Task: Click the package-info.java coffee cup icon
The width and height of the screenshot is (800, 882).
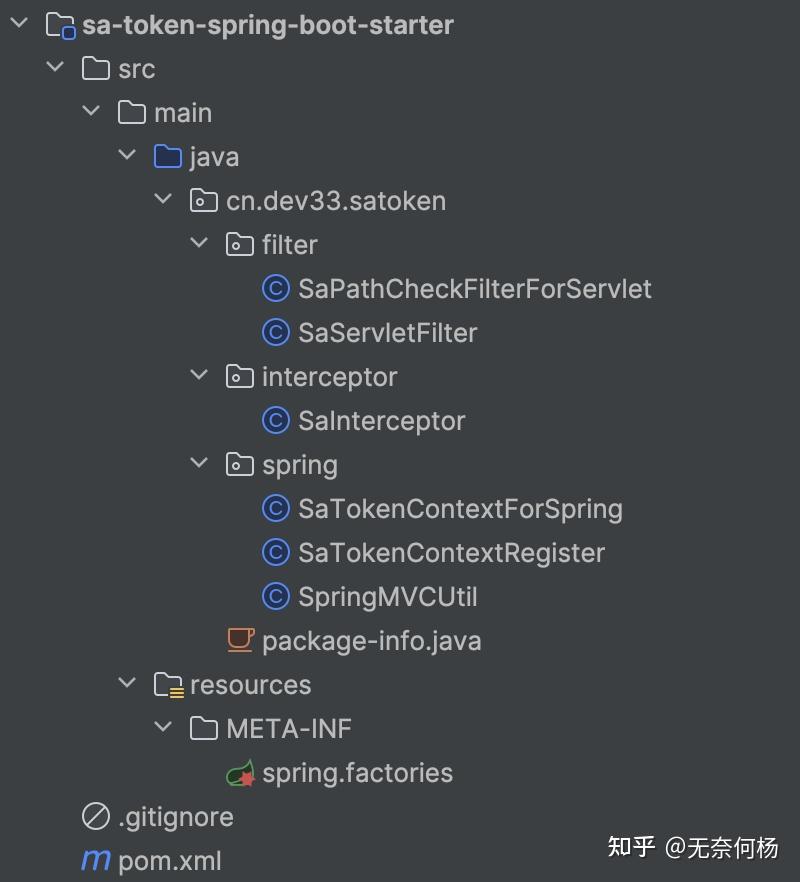Action: tap(240, 641)
